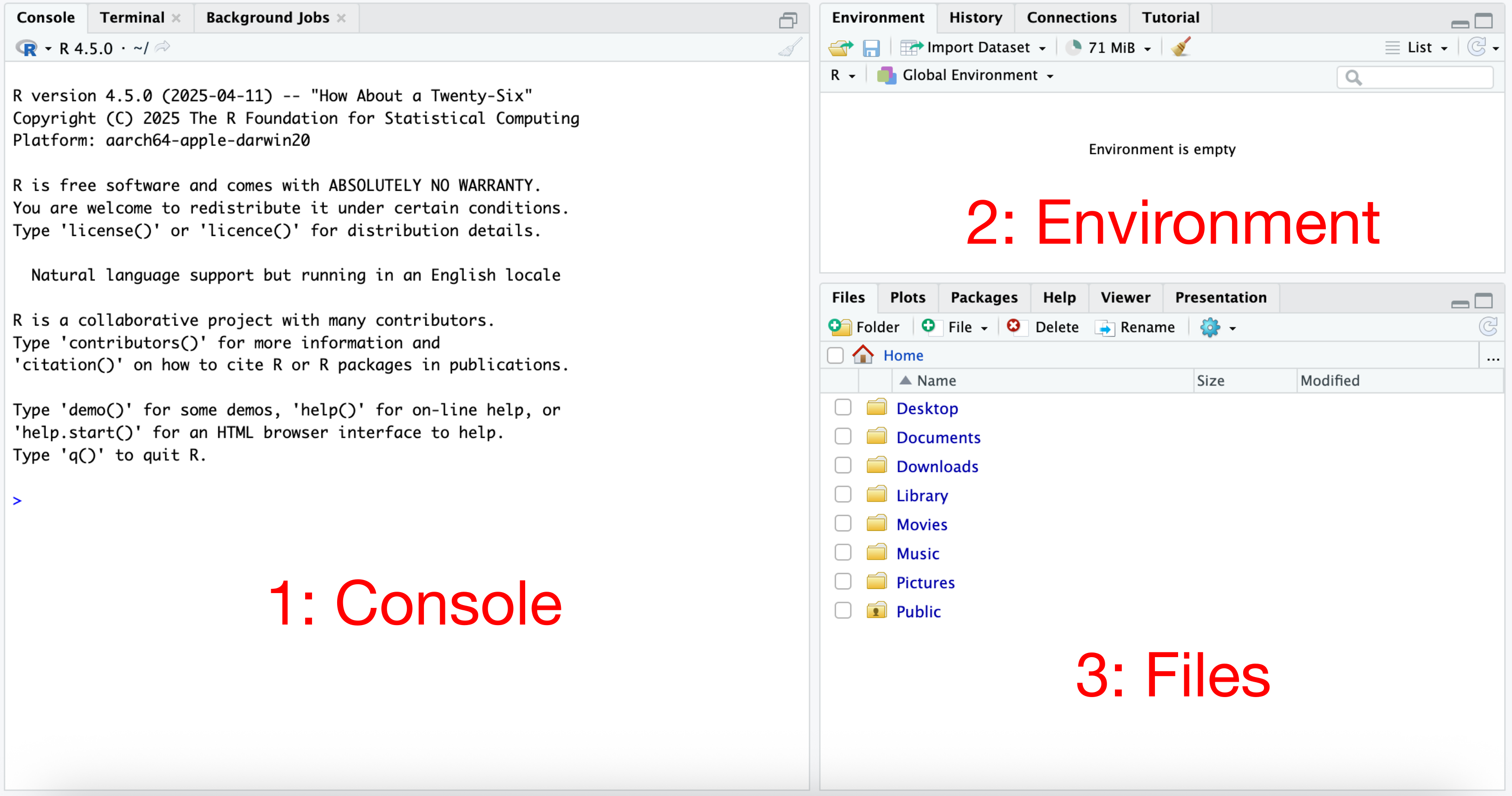Switch to the Terminal tab

pyautogui.click(x=132, y=18)
